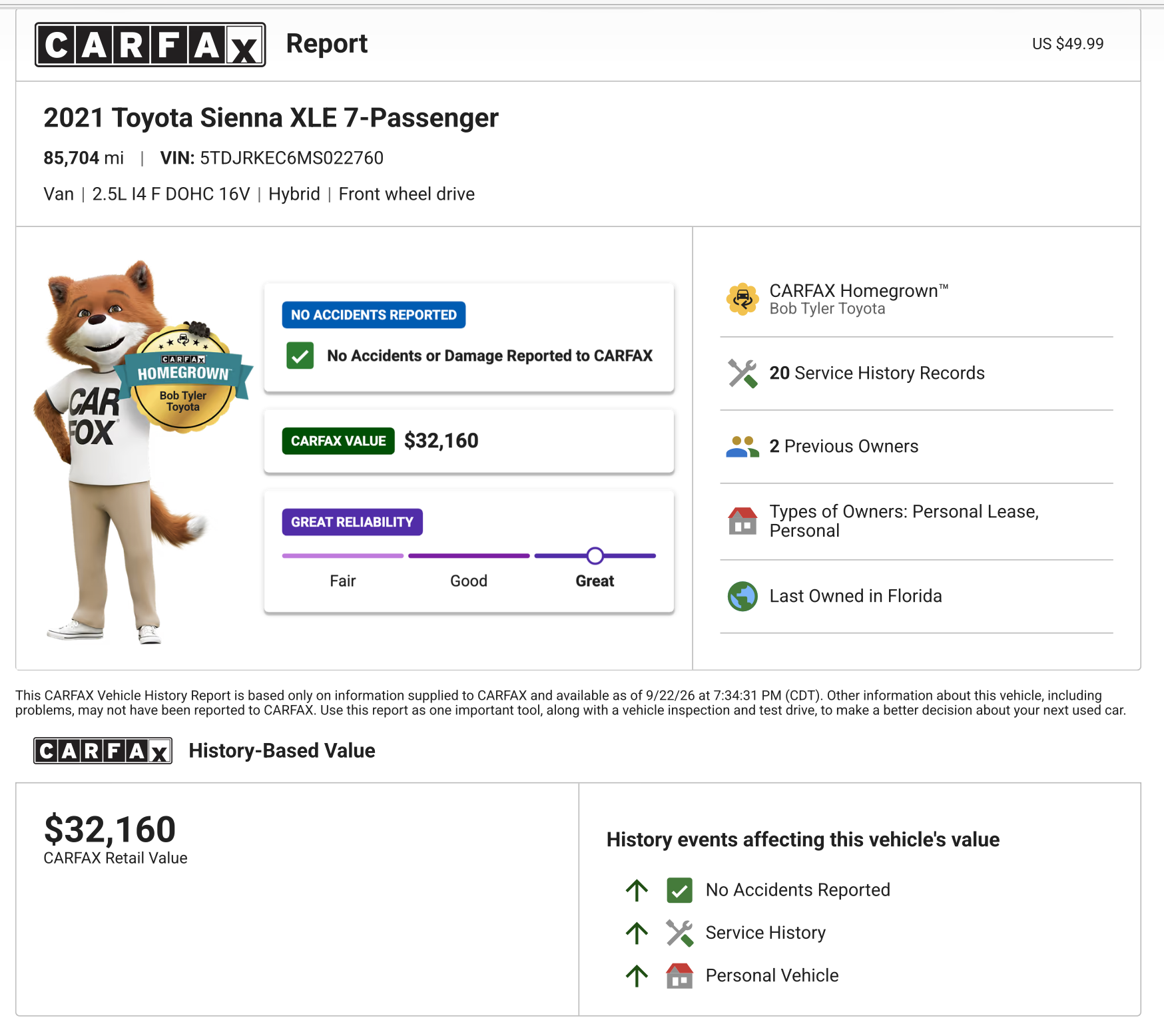1164x1036 pixels.
Task: Click the $32,160 value in CARFAX Value card
Action: [441, 441]
